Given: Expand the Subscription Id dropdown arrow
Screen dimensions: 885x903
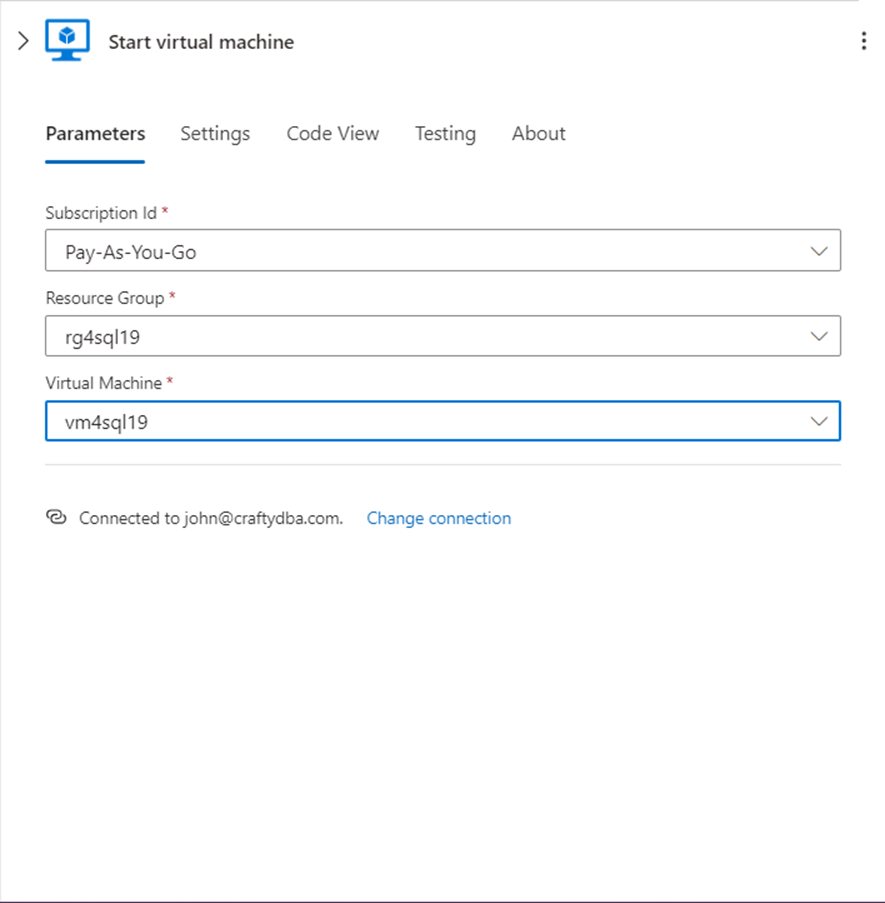Looking at the screenshot, I should pyautogui.click(x=819, y=252).
